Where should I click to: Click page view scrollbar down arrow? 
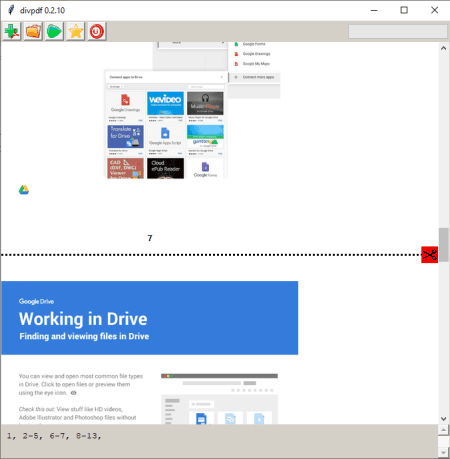click(443, 419)
